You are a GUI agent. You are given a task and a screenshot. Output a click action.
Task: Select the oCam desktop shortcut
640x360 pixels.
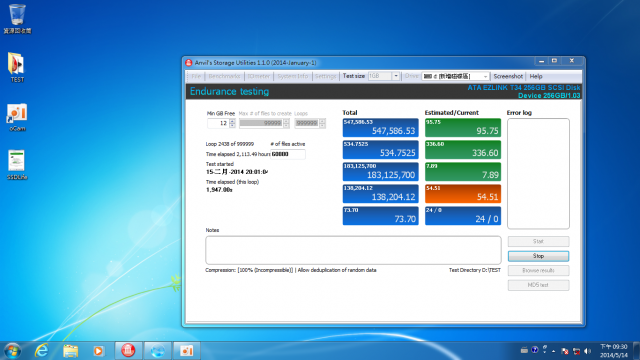coord(17,118)
